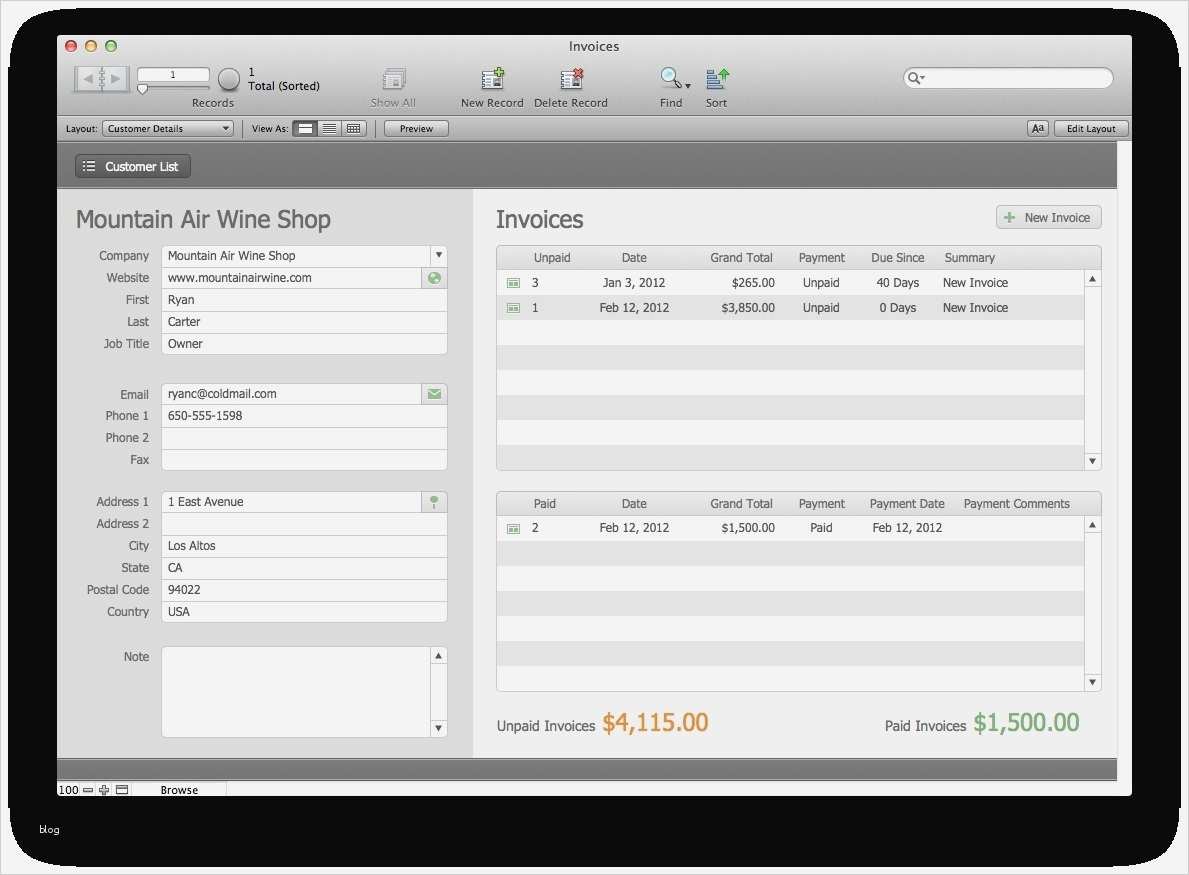Select Payment Date Feb 12, 2012 cell
Image resolution: width=1189 pixels, height=875 pixels.
[x=907, y=528]
